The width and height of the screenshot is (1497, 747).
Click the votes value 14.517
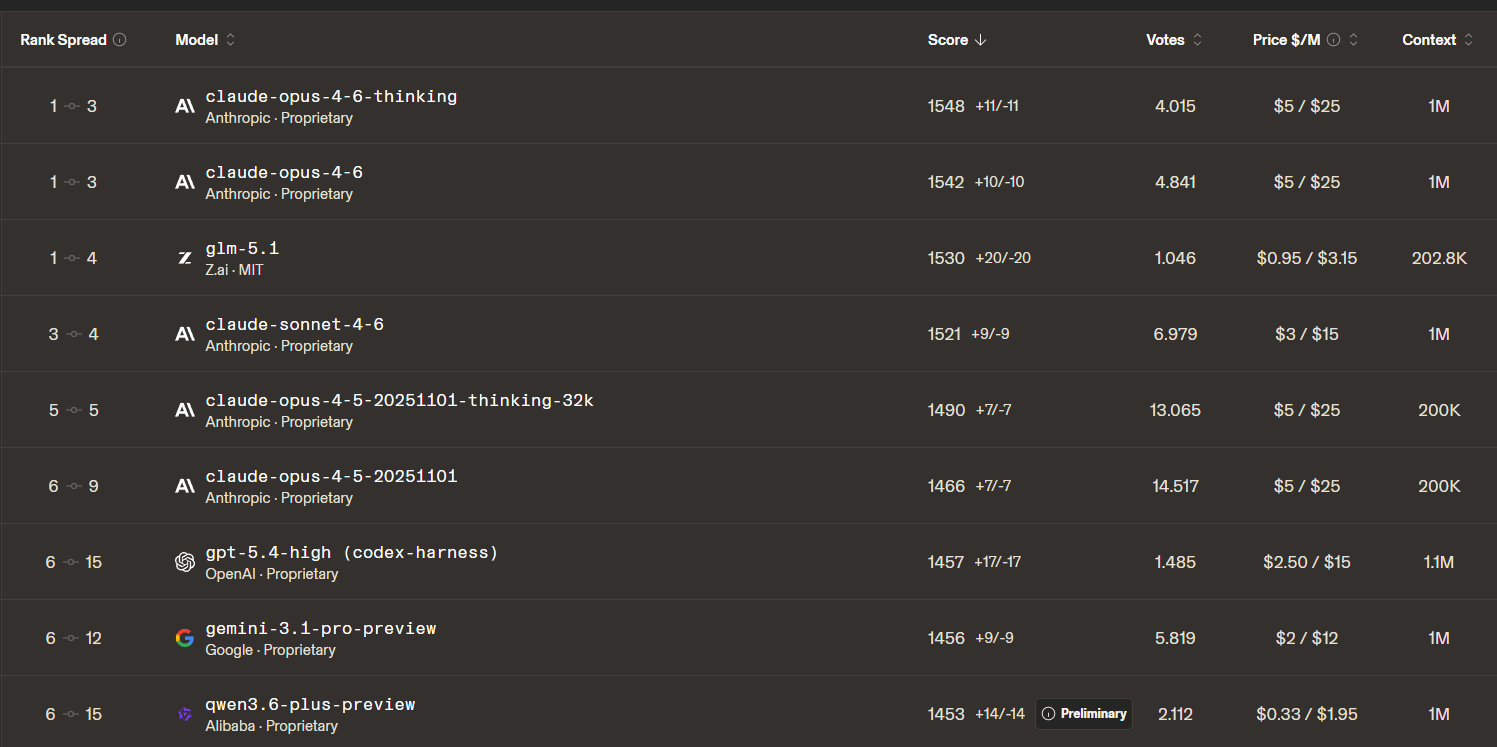(x=1175, y=486)
